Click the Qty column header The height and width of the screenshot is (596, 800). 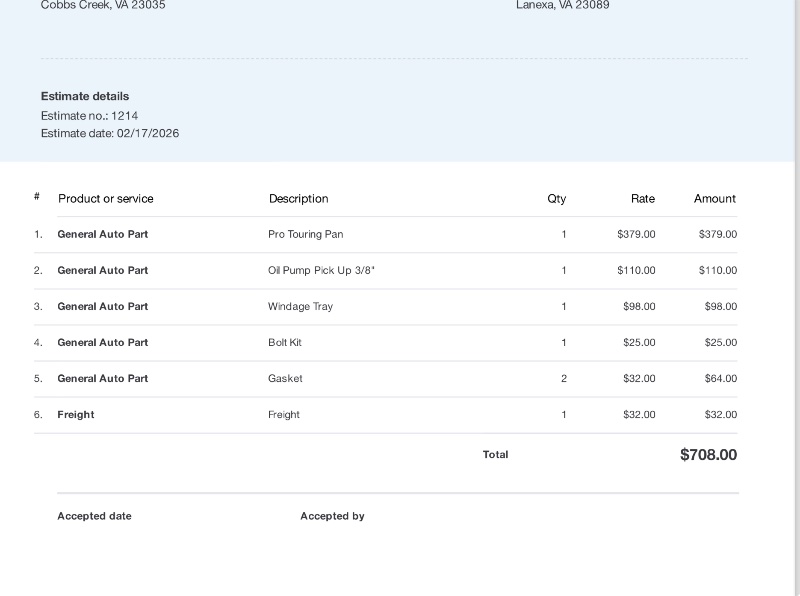click(556, 198)
